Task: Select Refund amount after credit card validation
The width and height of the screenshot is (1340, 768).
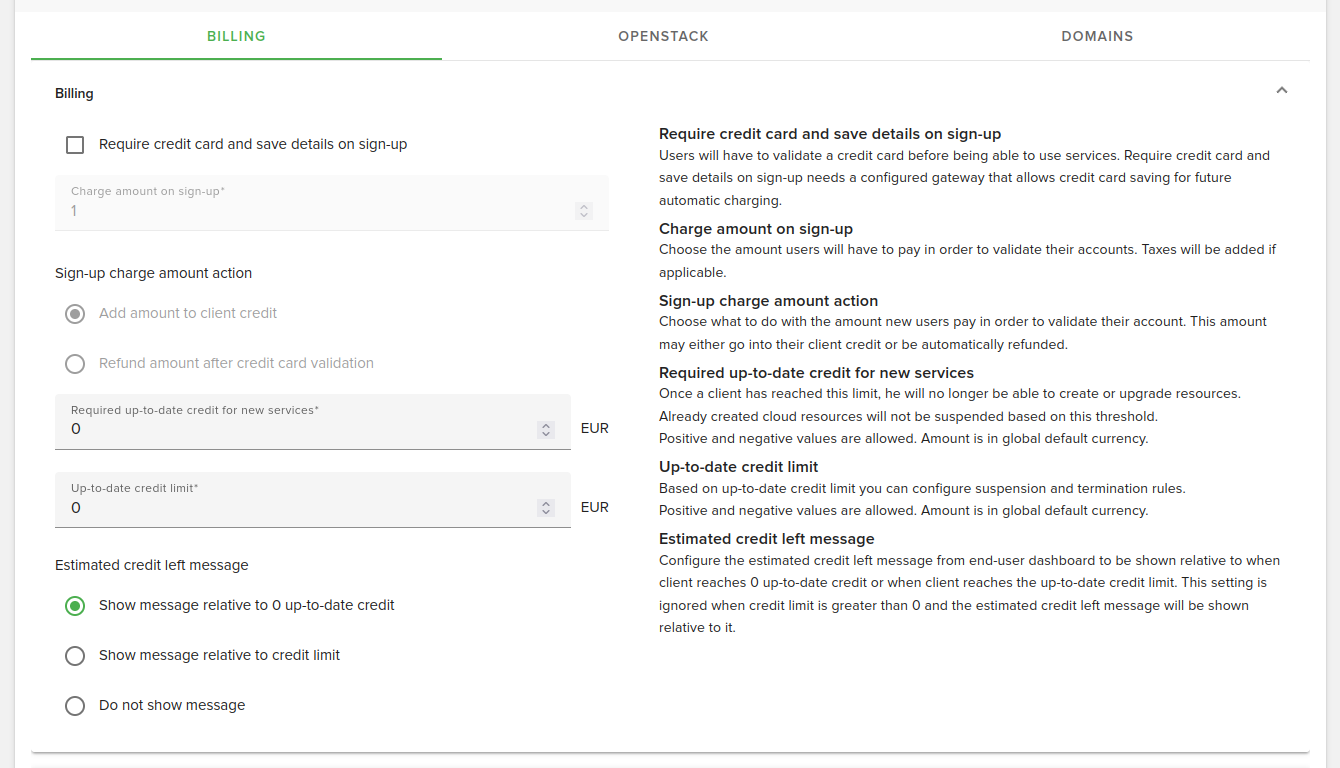Action: [x=75, y=363]
